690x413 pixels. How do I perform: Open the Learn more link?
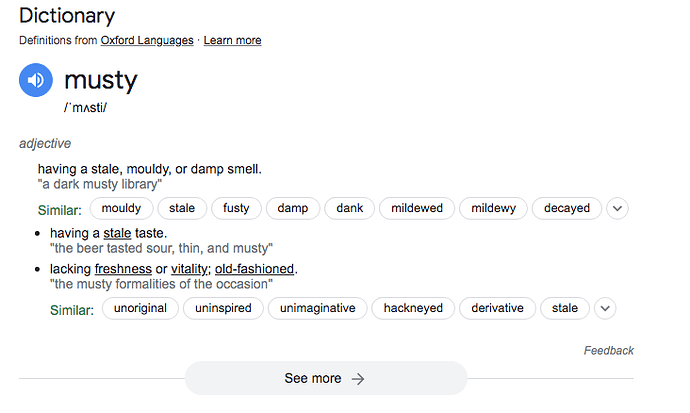[x=232, y=40]
